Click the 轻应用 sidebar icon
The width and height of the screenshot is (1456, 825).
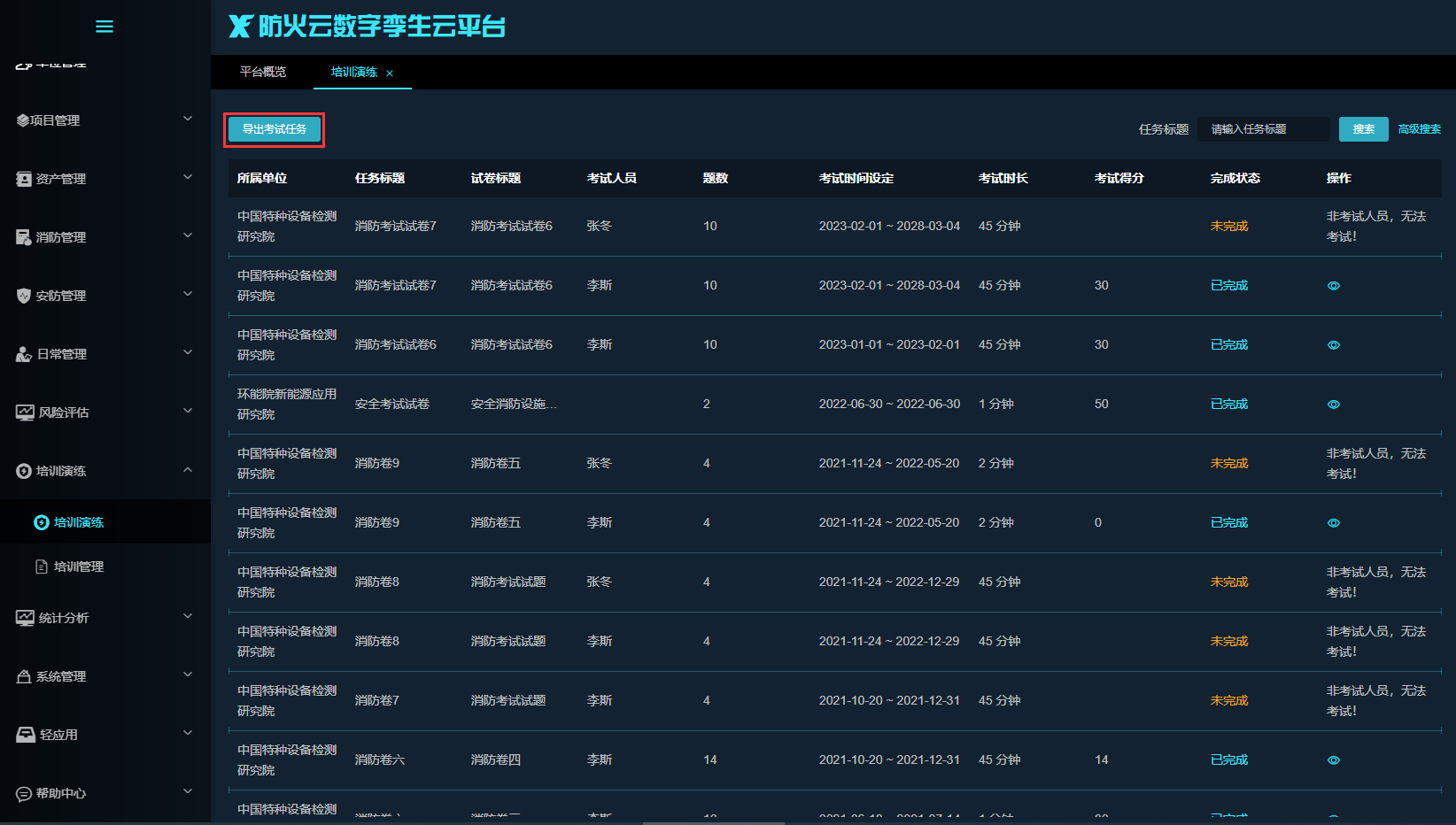click(26, 735)
